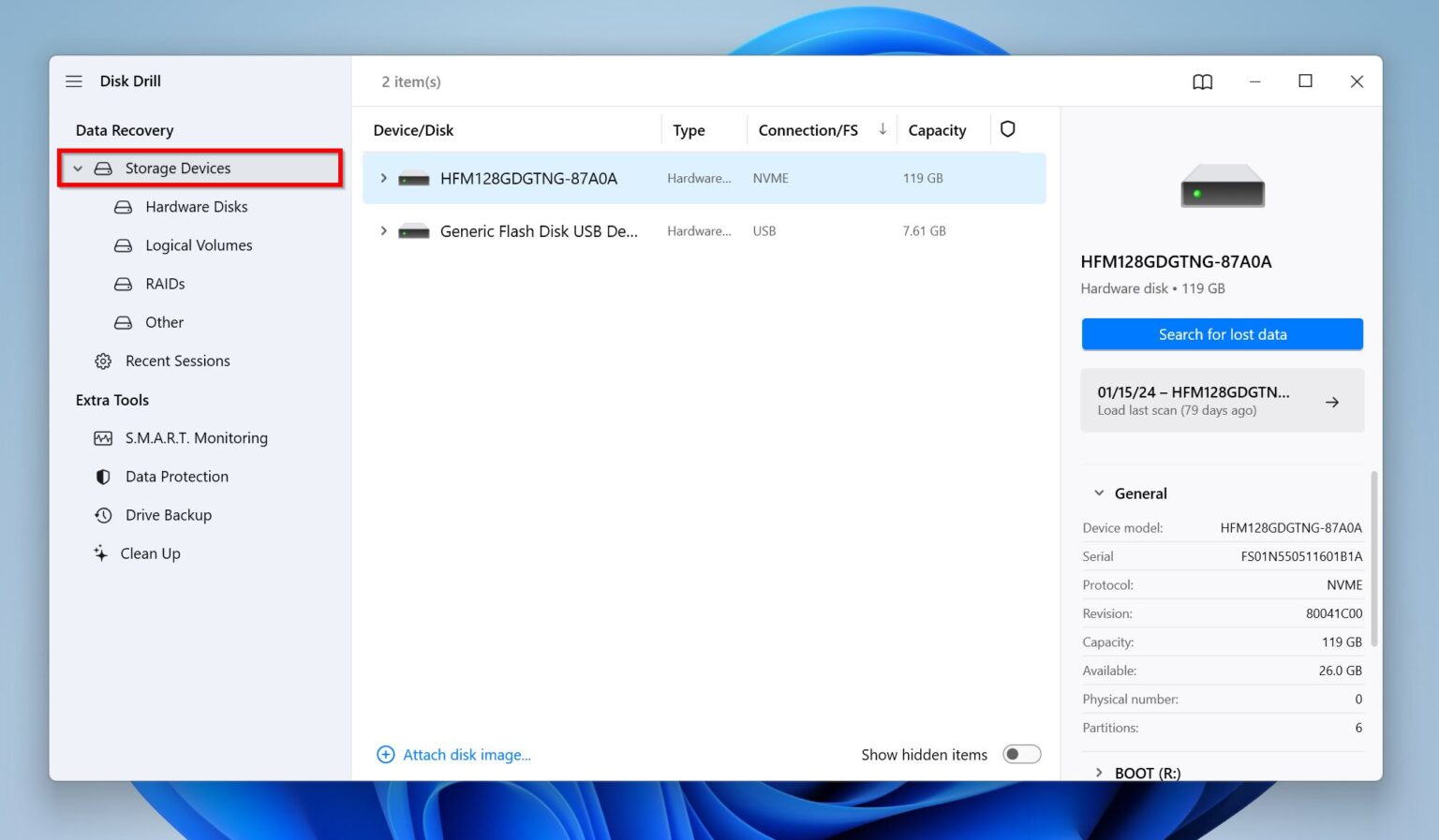This screenshot has width=1439, height=840.
Task: Collapse the General info panel
Action: pyautogui.click(x=1098, y=493)
